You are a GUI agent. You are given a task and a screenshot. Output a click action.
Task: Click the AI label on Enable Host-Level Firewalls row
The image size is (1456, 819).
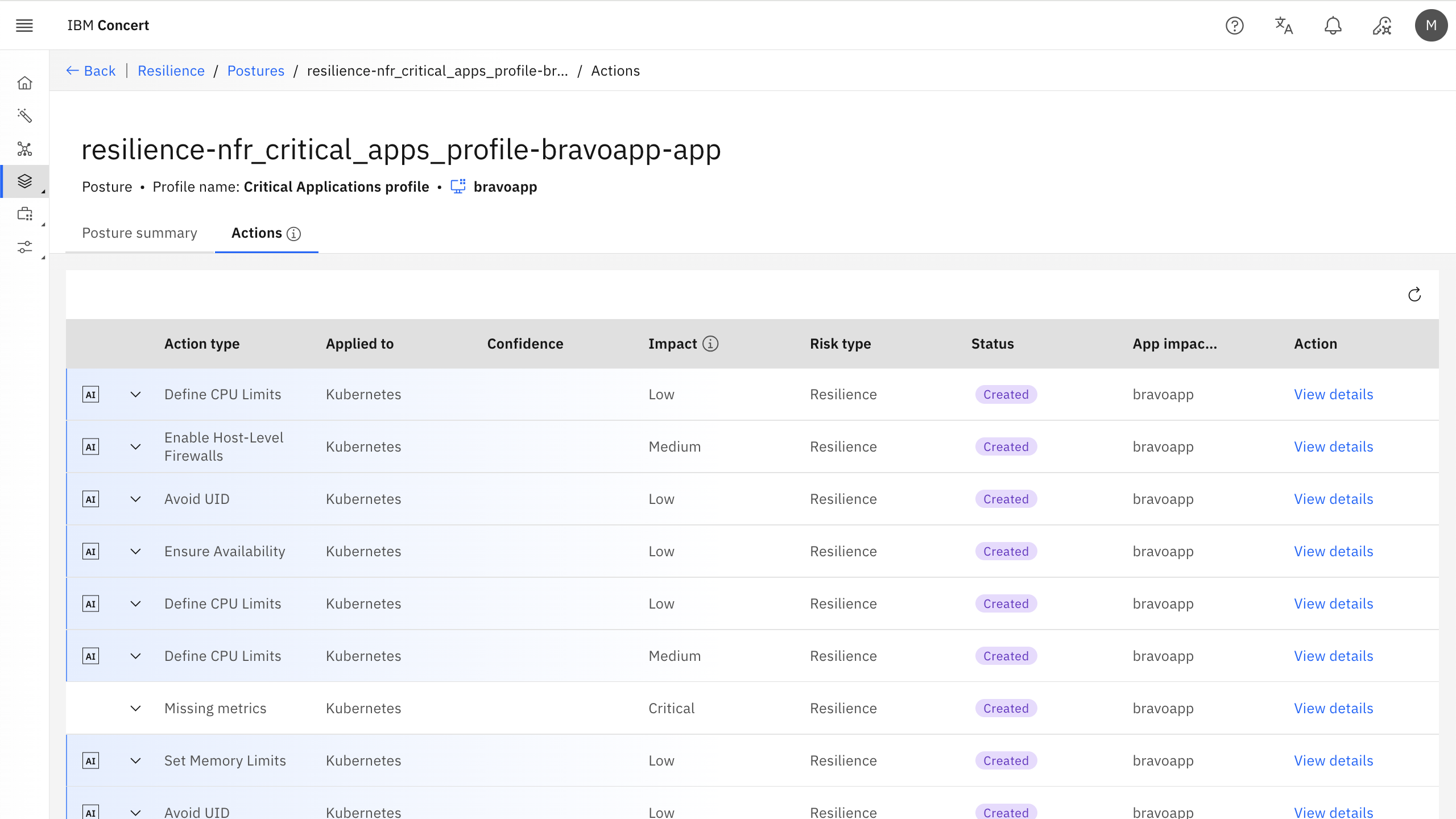[x=91, y=447]
